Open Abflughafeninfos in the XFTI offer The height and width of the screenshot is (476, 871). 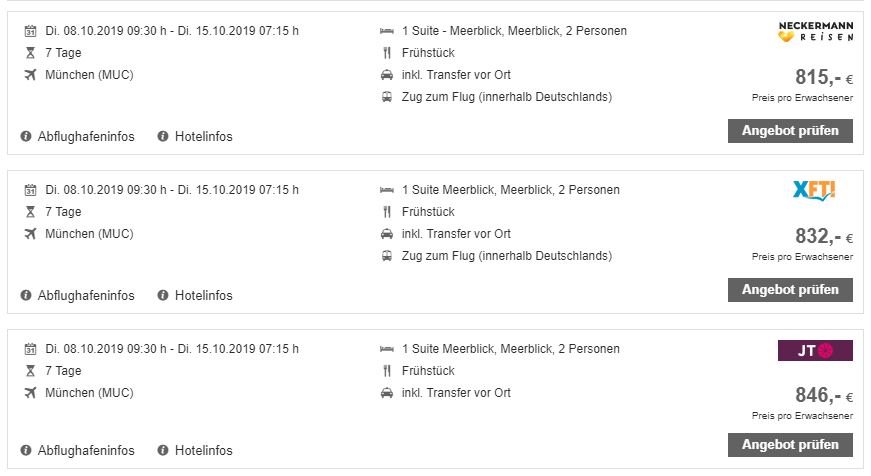click(86, 295)
